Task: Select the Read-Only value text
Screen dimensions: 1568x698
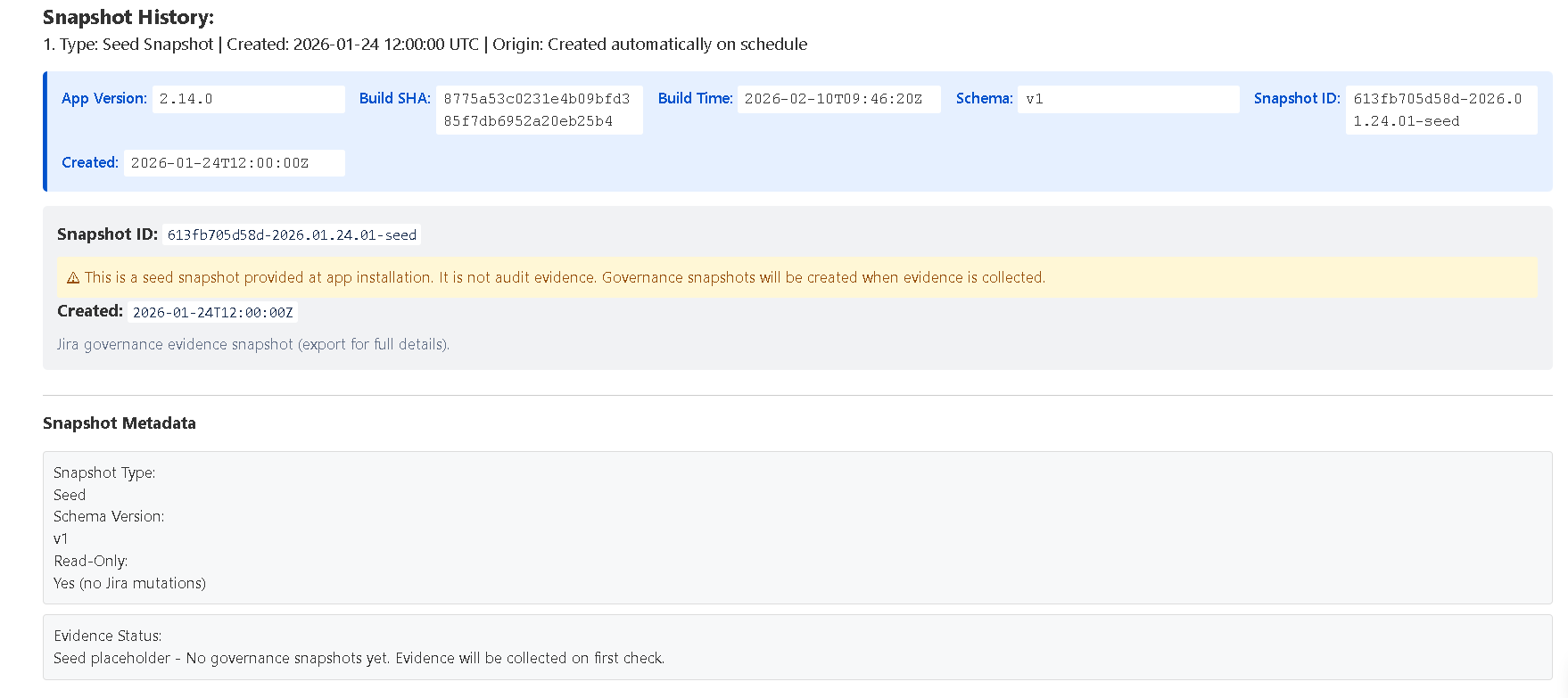Action: [129, 583]
